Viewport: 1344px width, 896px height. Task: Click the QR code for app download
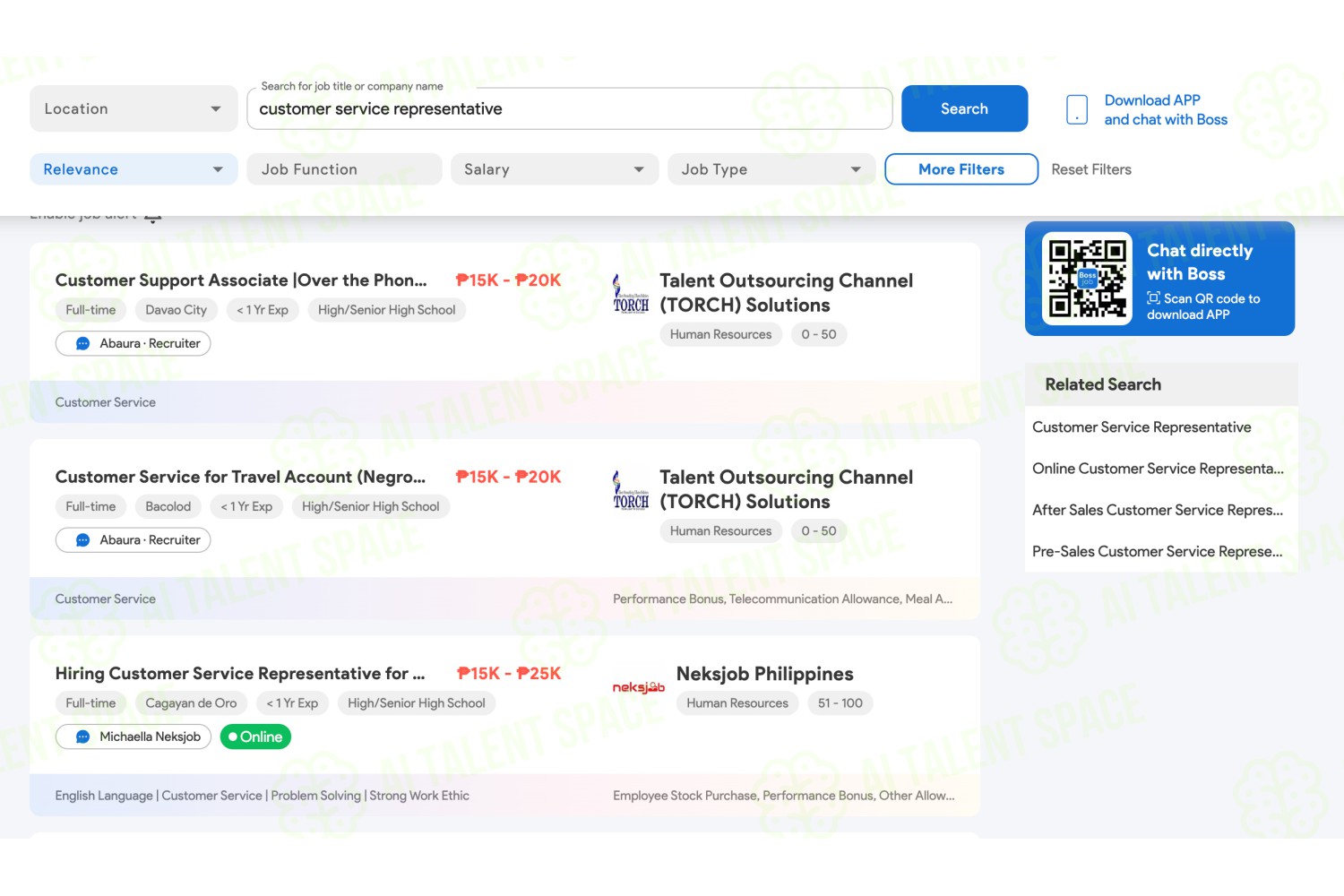coord(1088,279)
